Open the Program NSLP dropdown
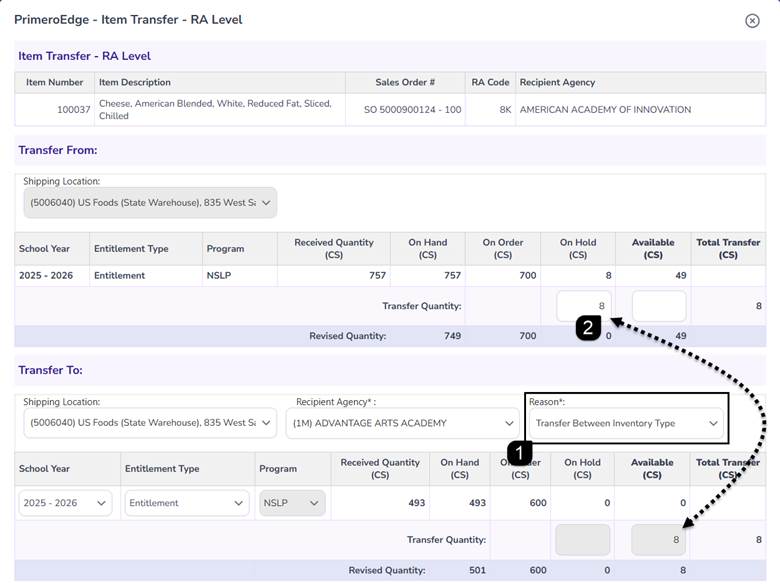This screenshot has height=584, width=780. (292, 503)
